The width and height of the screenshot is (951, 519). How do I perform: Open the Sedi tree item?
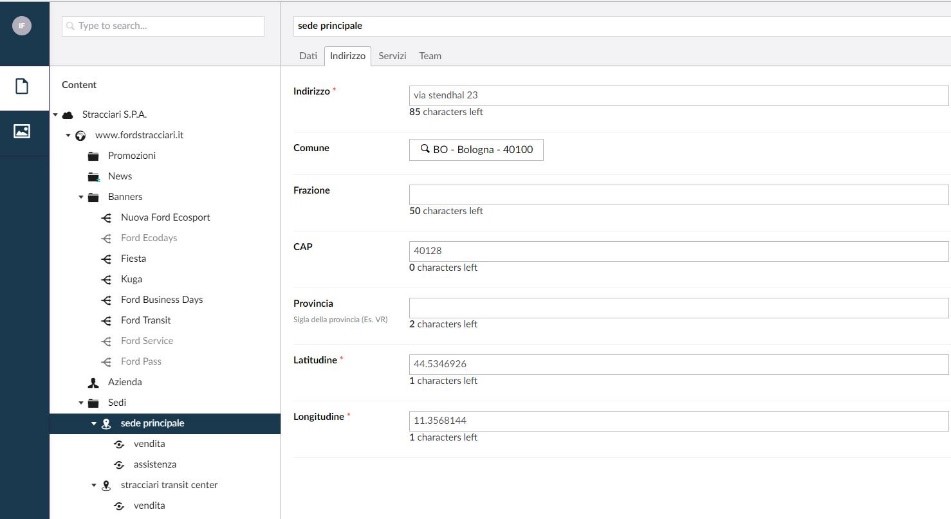click(x=117, y=403)
